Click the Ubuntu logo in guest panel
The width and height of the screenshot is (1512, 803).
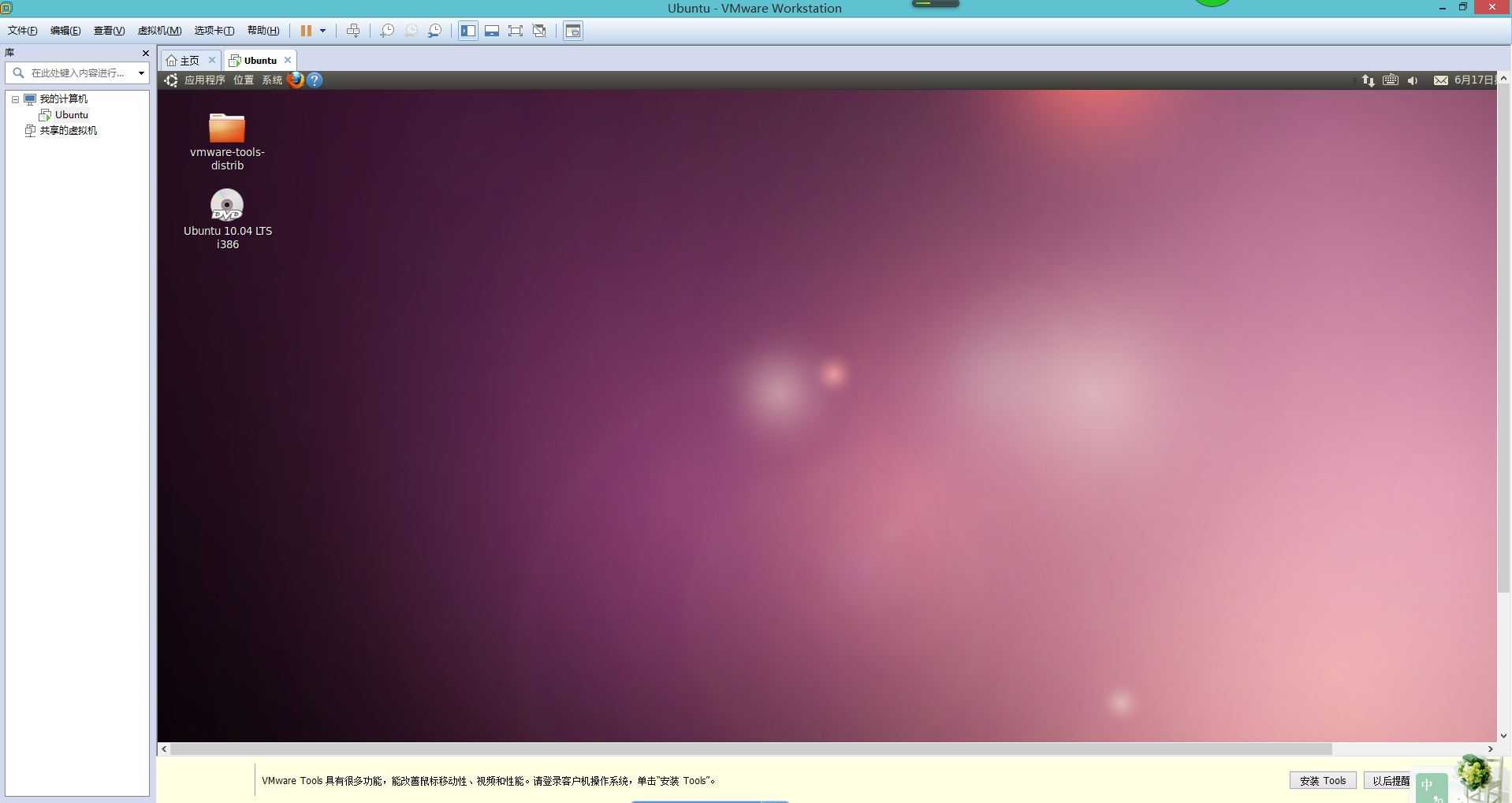click(171, 80)
